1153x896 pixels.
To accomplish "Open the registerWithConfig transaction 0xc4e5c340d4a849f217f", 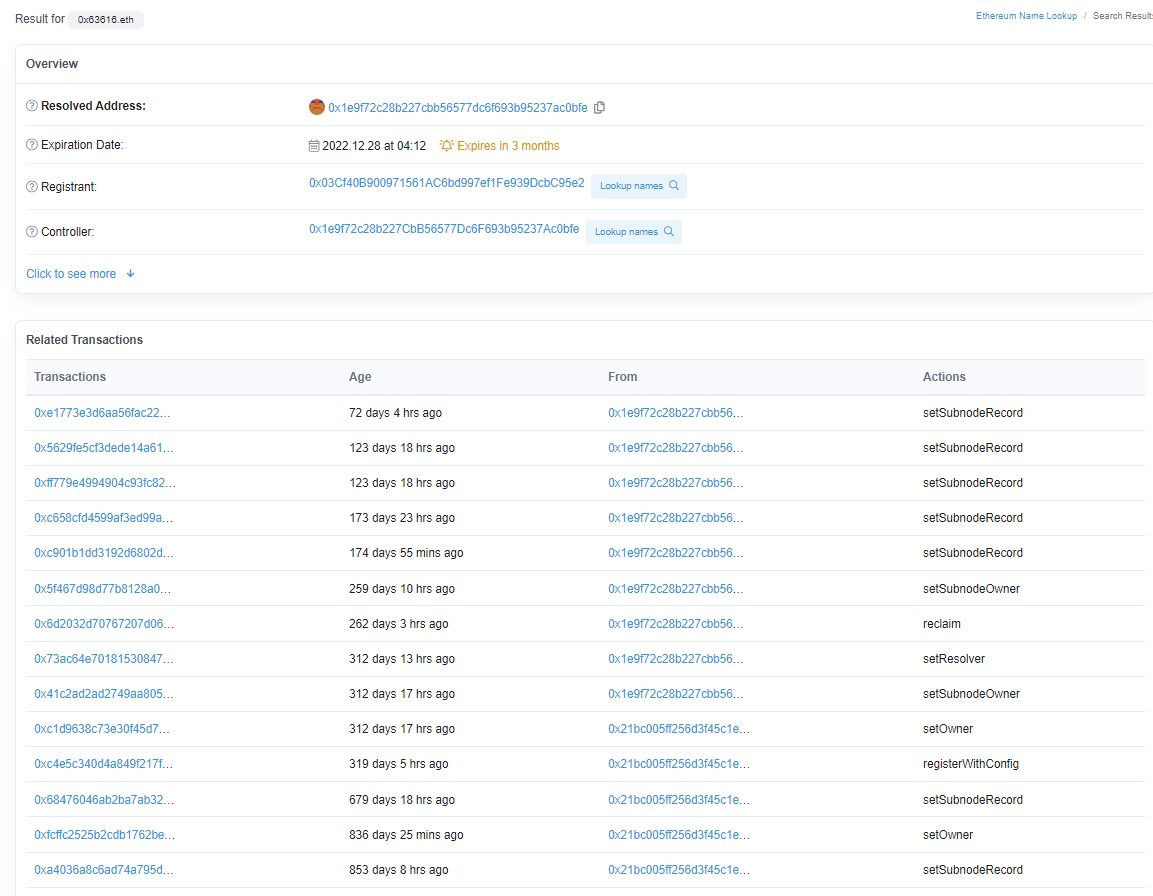I will pos(104,764).
